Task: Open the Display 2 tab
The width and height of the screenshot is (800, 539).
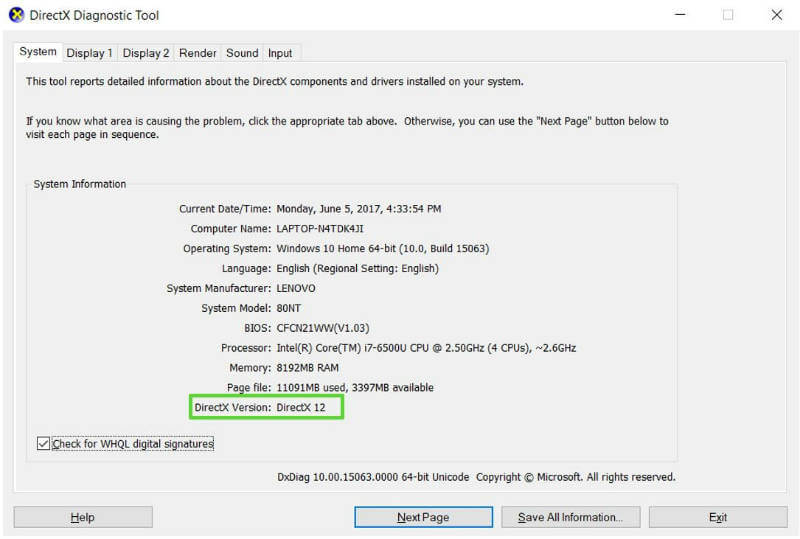Action: (145, 53)
